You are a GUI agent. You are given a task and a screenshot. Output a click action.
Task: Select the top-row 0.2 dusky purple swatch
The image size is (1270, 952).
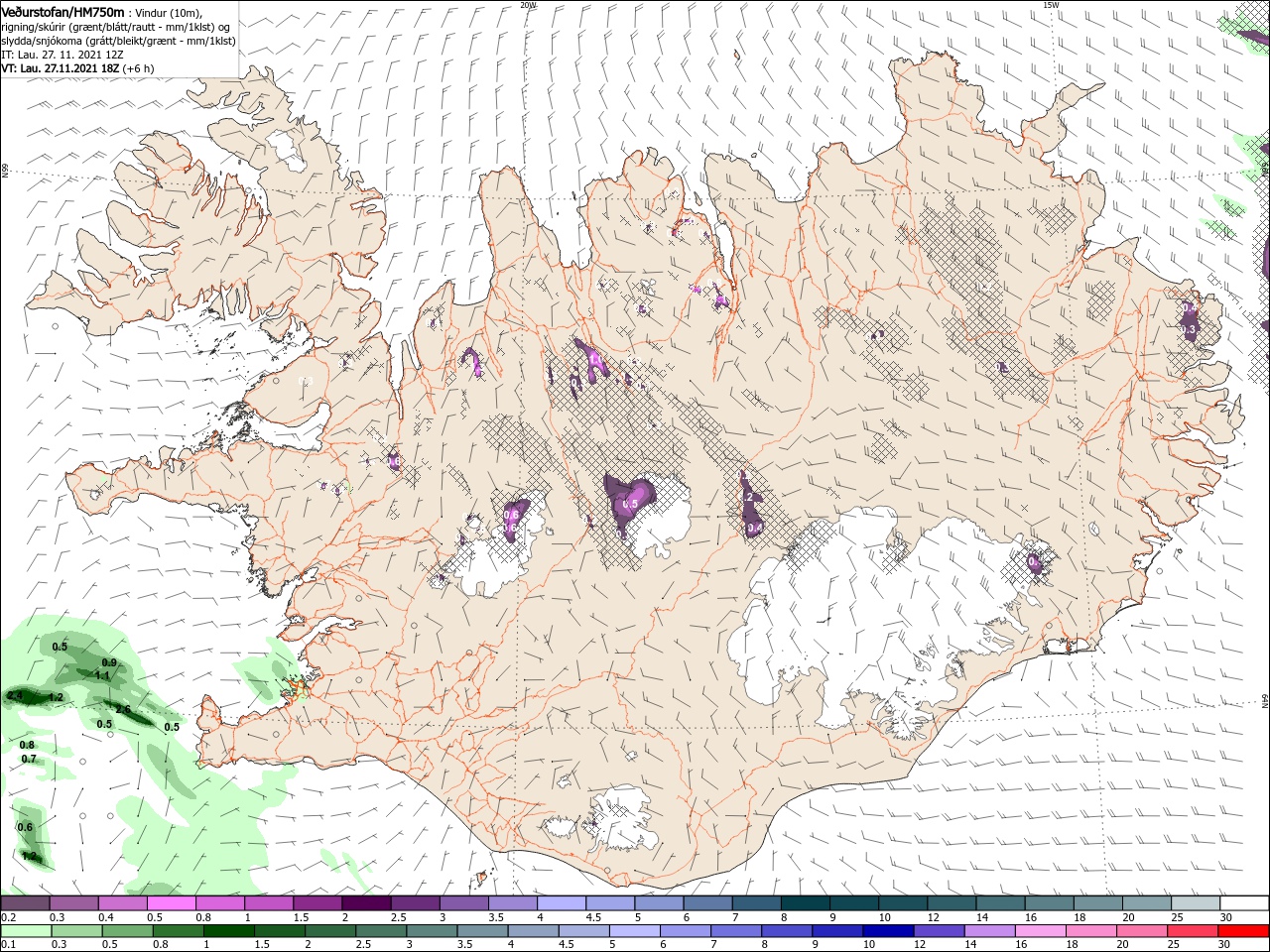25,903
